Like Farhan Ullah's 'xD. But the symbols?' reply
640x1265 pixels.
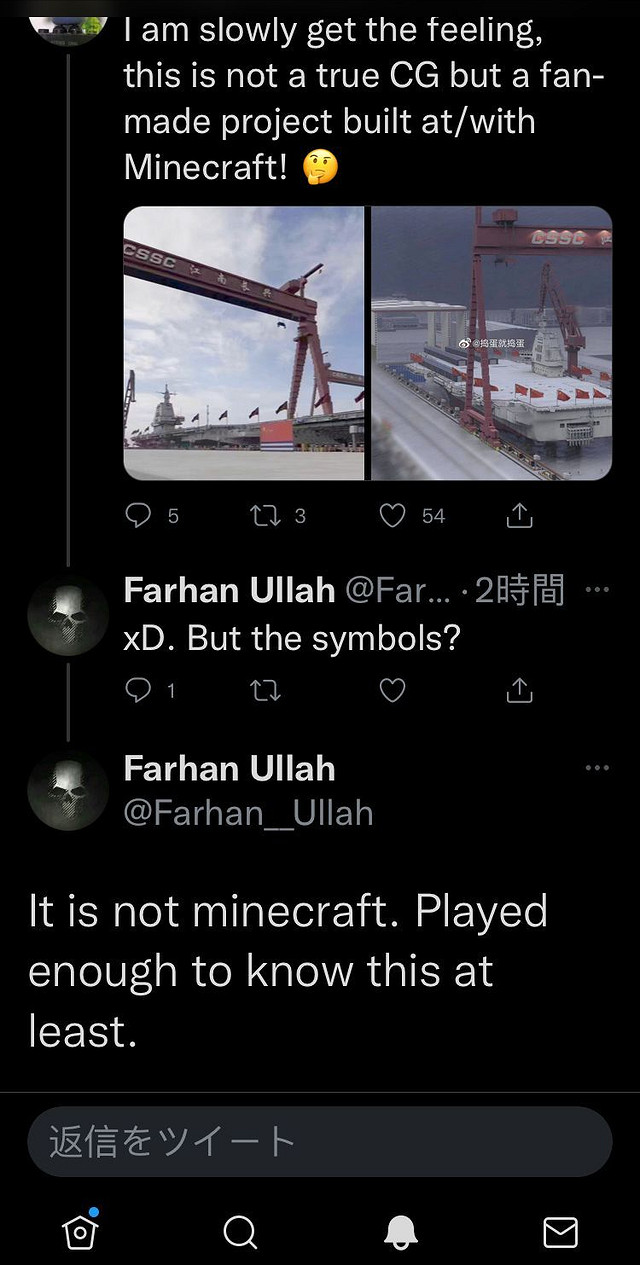(x=392, y=689)
